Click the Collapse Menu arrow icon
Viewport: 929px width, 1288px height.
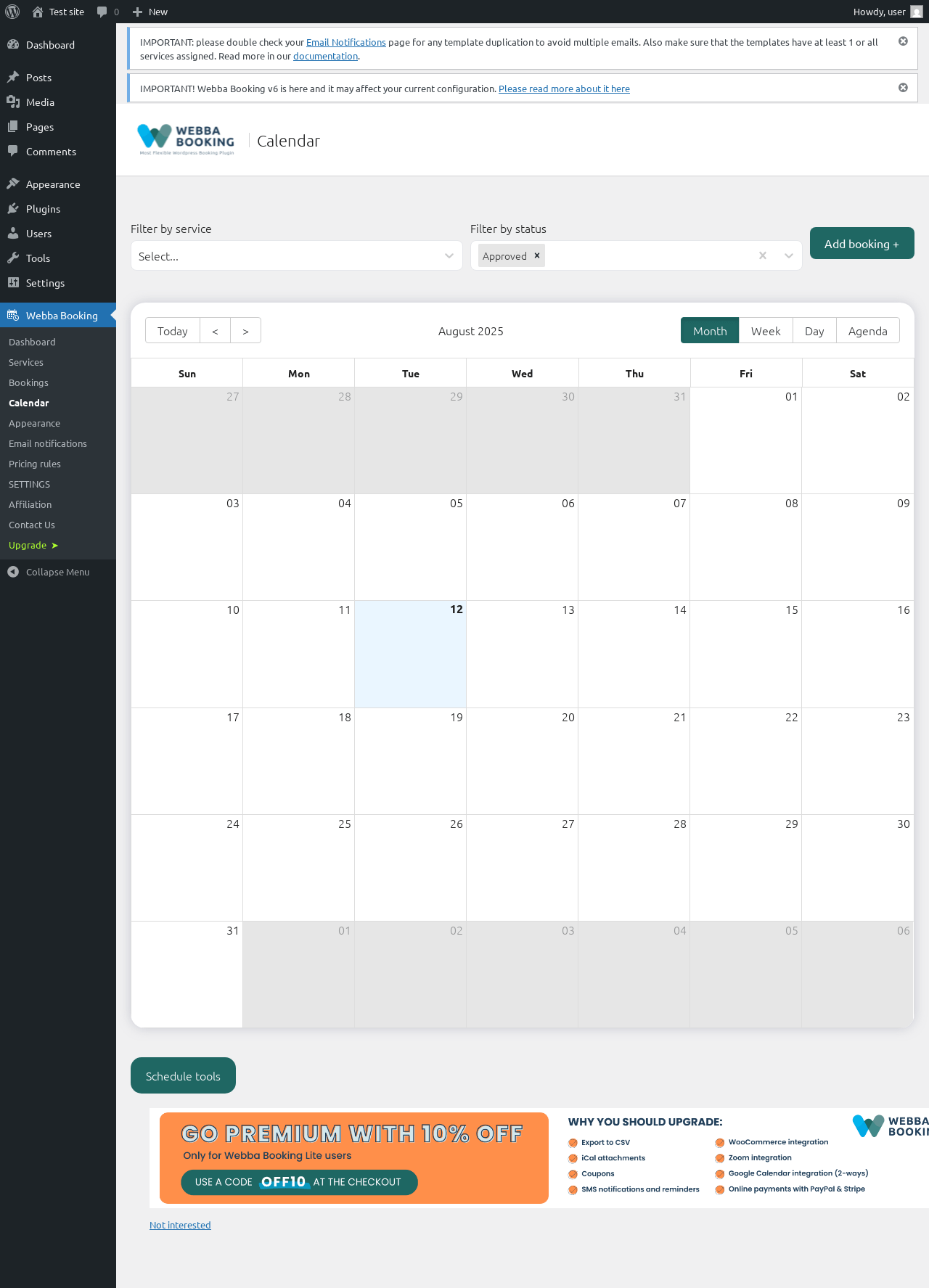(x=13, y=572)
